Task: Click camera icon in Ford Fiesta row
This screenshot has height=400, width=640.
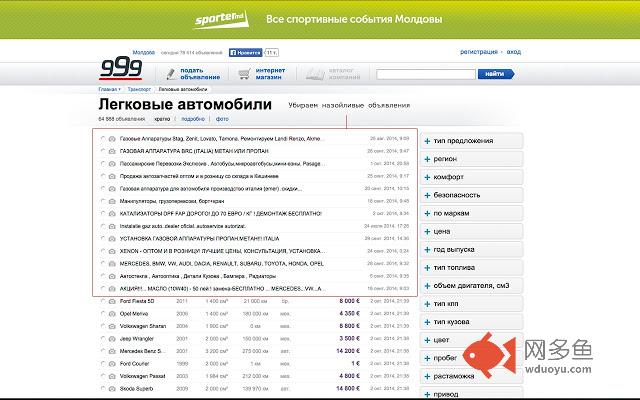Action: [112, 301]
